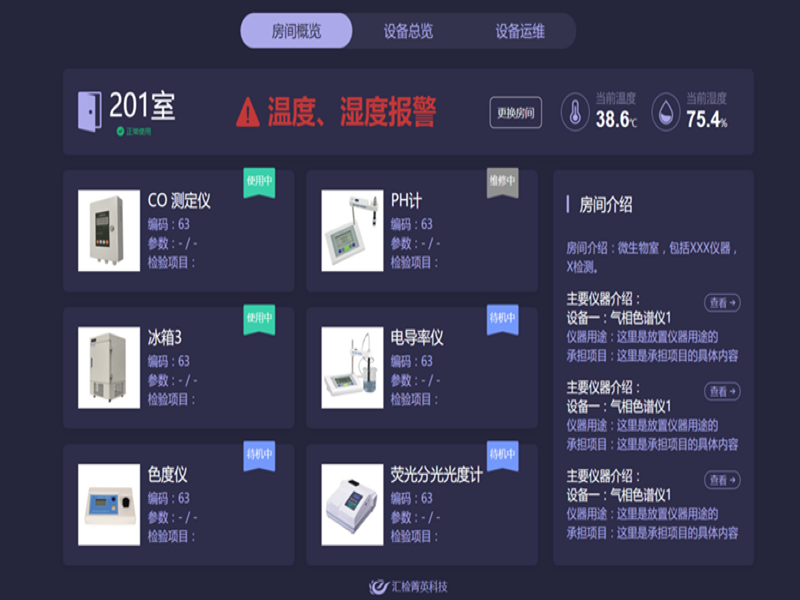Click the blue 待机中 badge on 电导率仪
800x600 pixels.
tap(502, 319)
